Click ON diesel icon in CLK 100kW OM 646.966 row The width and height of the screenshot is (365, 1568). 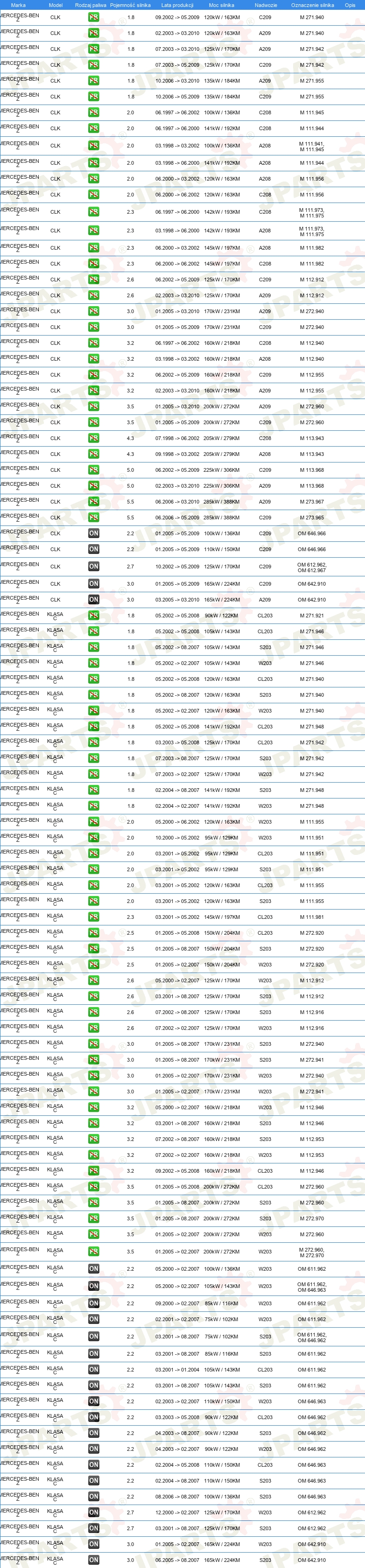click(x=93, y=533)
